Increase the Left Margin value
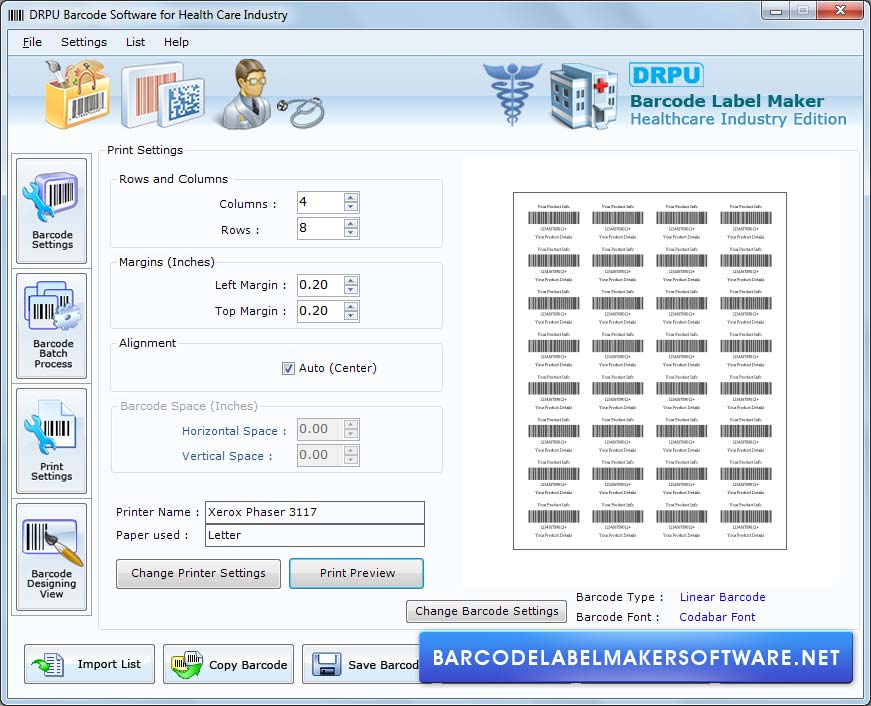Image resolution: width=871 pixels, height=706 pixels. tap(351, 280)
